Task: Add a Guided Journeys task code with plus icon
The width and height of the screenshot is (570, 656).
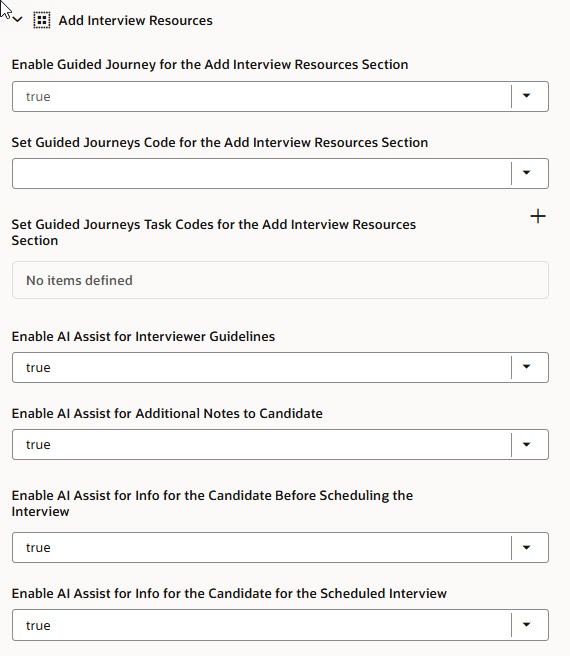Action: [x=538, y=216]
